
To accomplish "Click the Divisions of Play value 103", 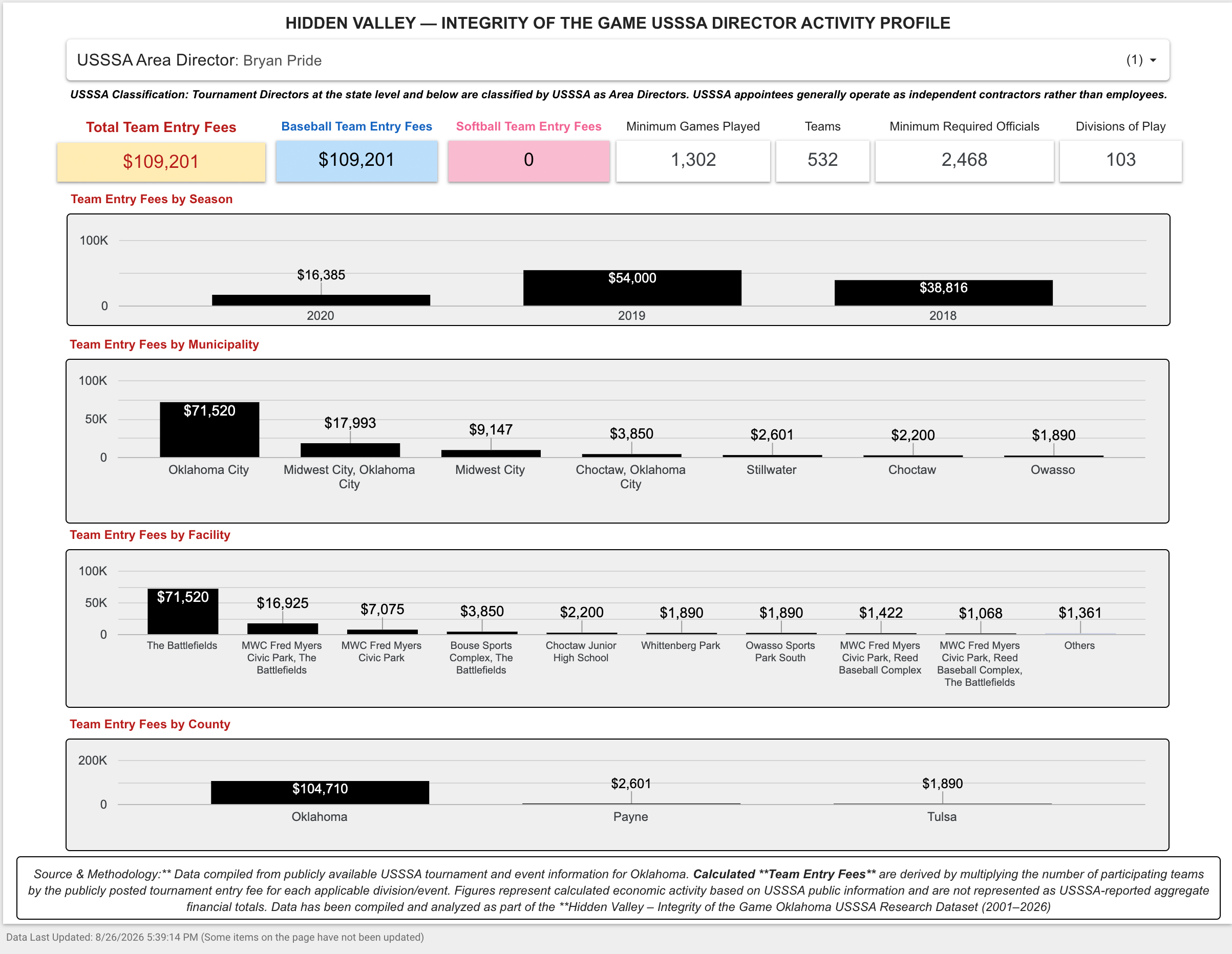I will [1120, 160].
